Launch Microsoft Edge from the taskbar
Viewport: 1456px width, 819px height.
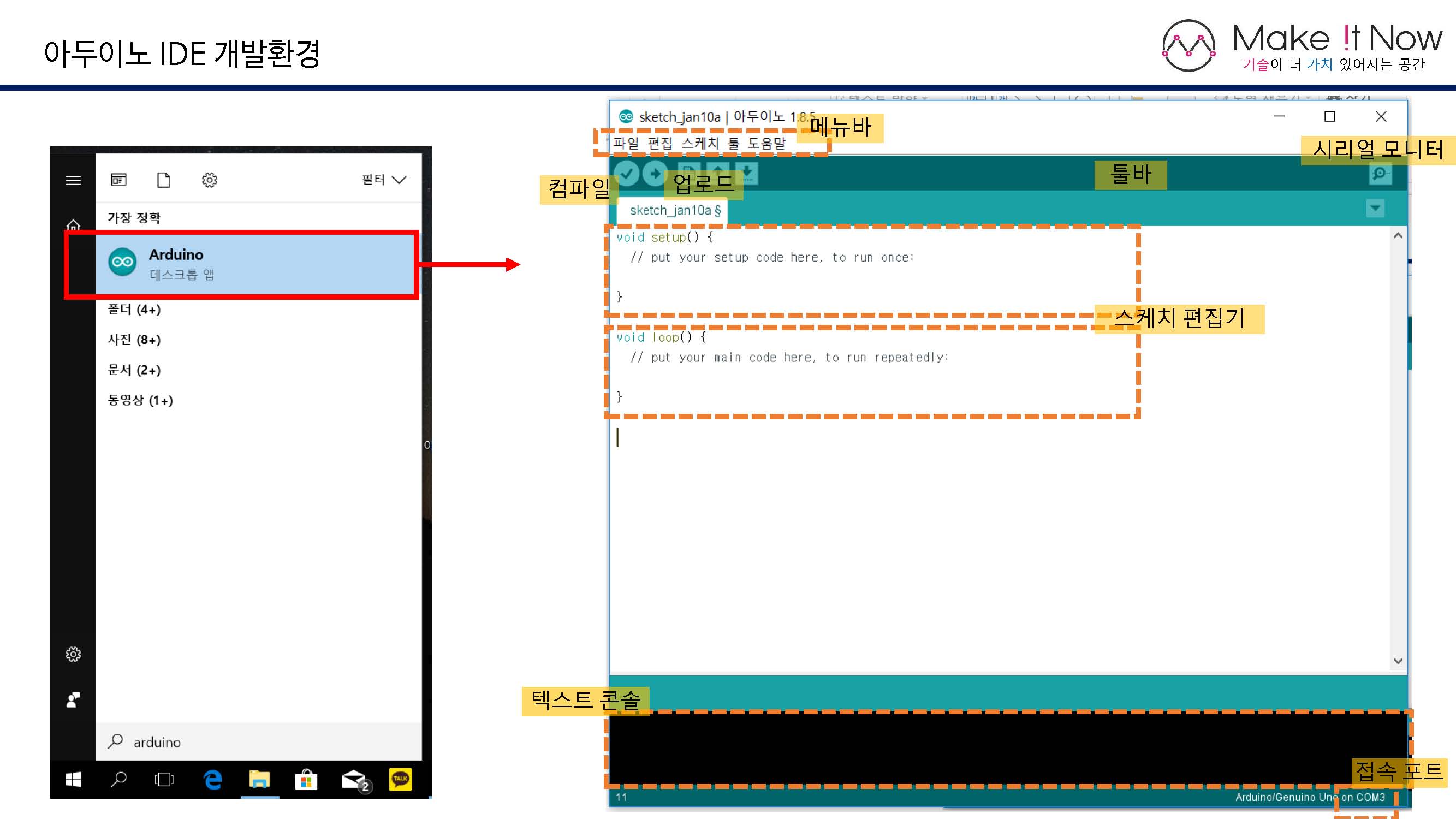212,780
